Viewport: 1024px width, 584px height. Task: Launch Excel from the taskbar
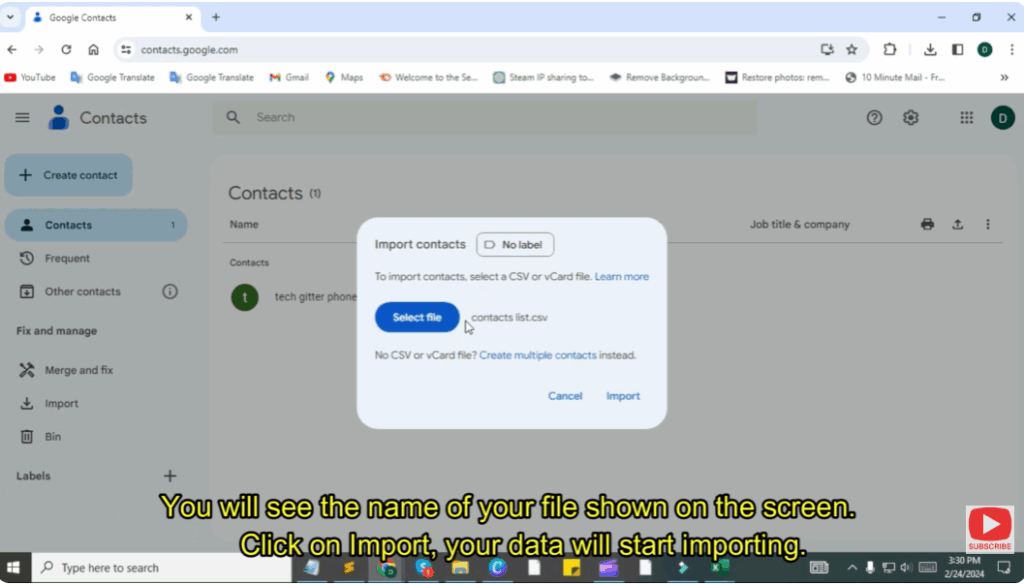pyautogui.click(x=722, y=567)
